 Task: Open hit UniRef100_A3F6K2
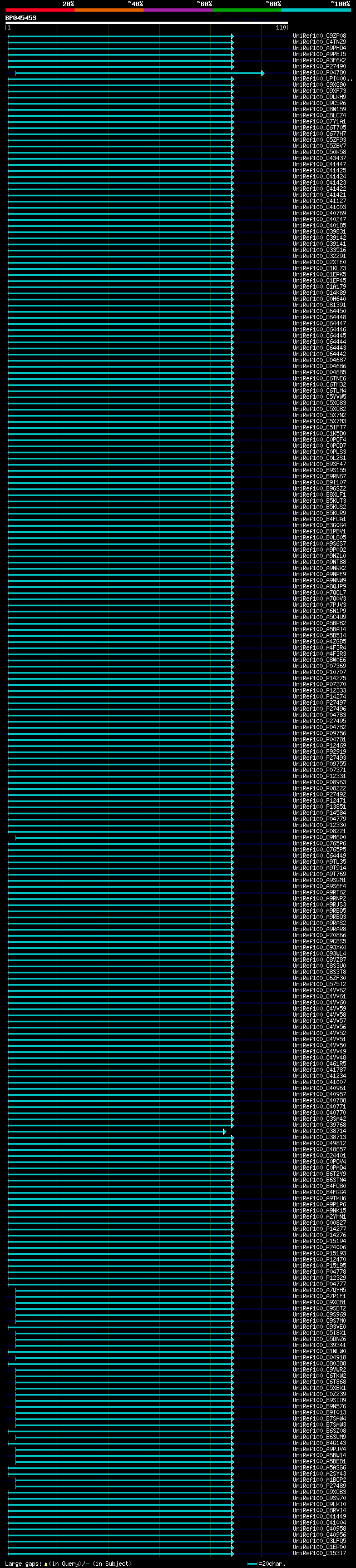[319, 60]
